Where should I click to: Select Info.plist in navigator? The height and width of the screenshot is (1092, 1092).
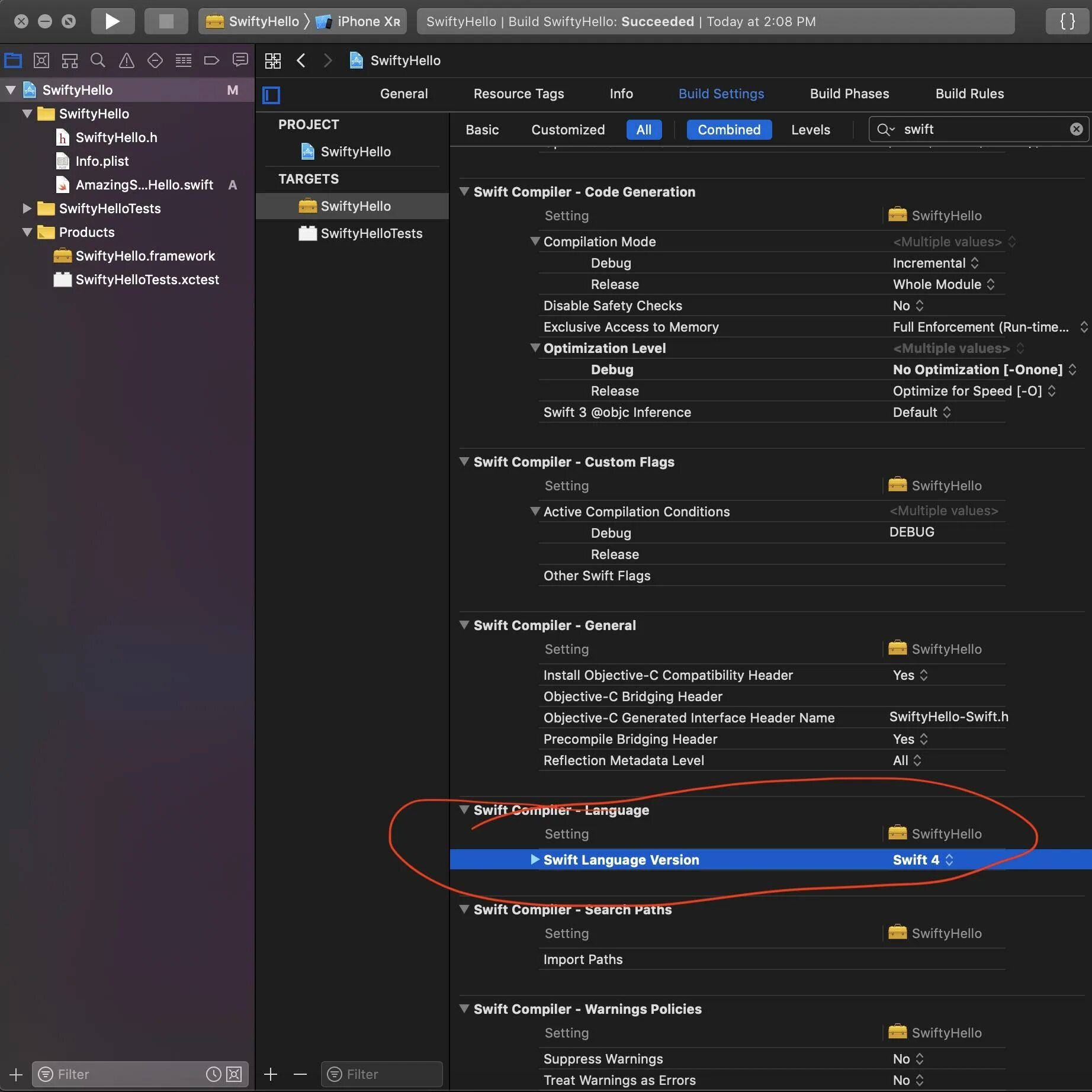(102, 161)
